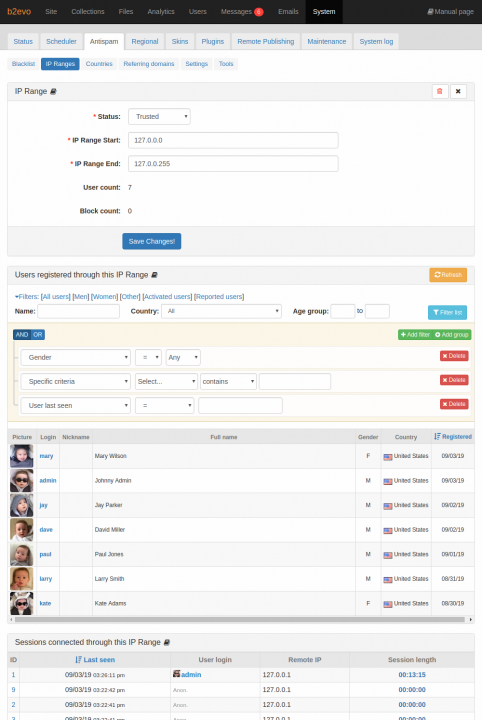482x720 pixels.
Task: Apply the Activated users filter link
Action: pyautogui.click(x=167, y=297)
